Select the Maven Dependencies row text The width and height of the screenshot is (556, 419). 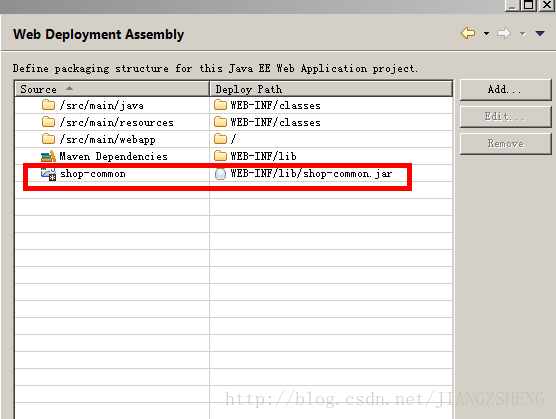[113, 156]
